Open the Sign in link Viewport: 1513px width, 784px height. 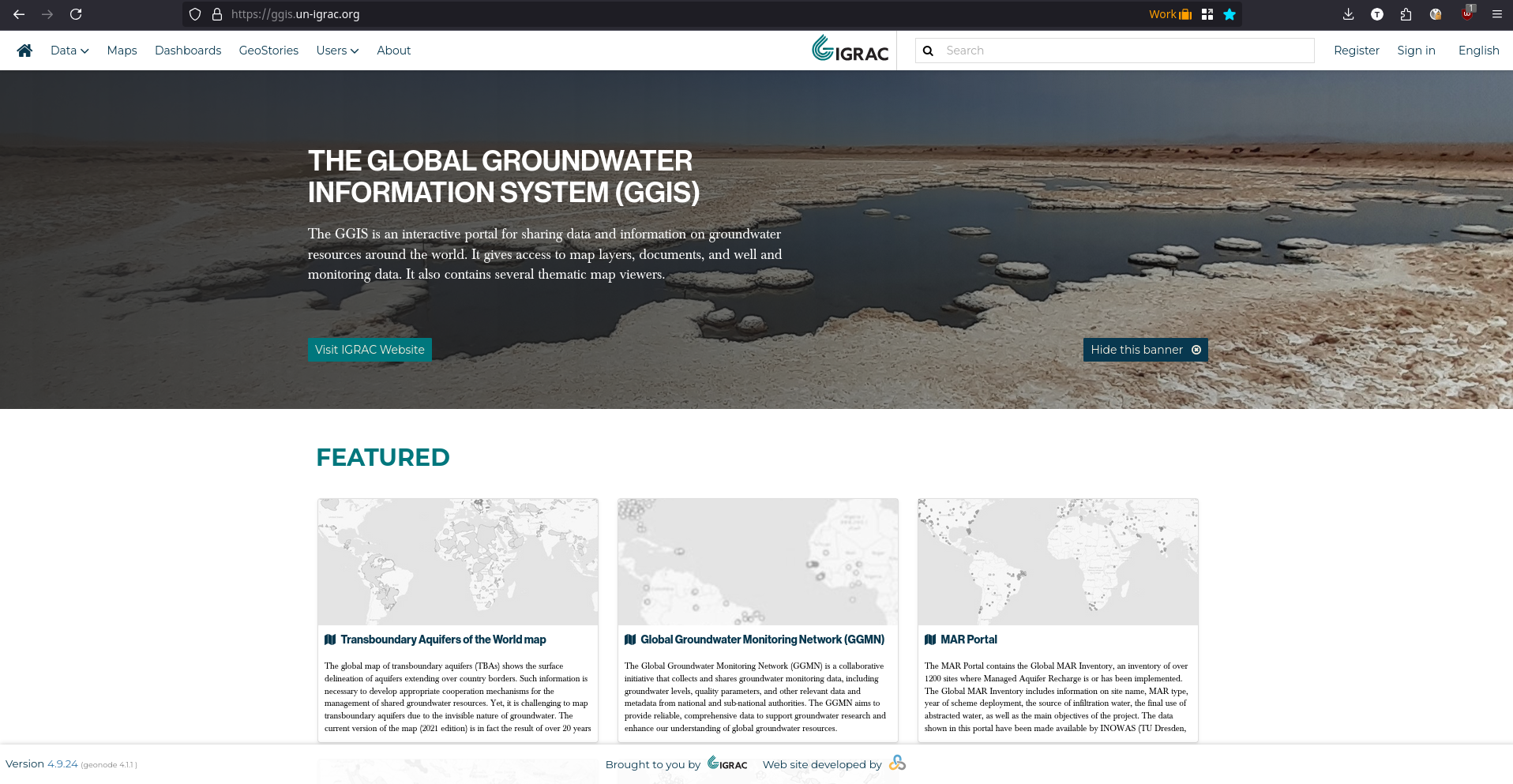(1416, 51)
